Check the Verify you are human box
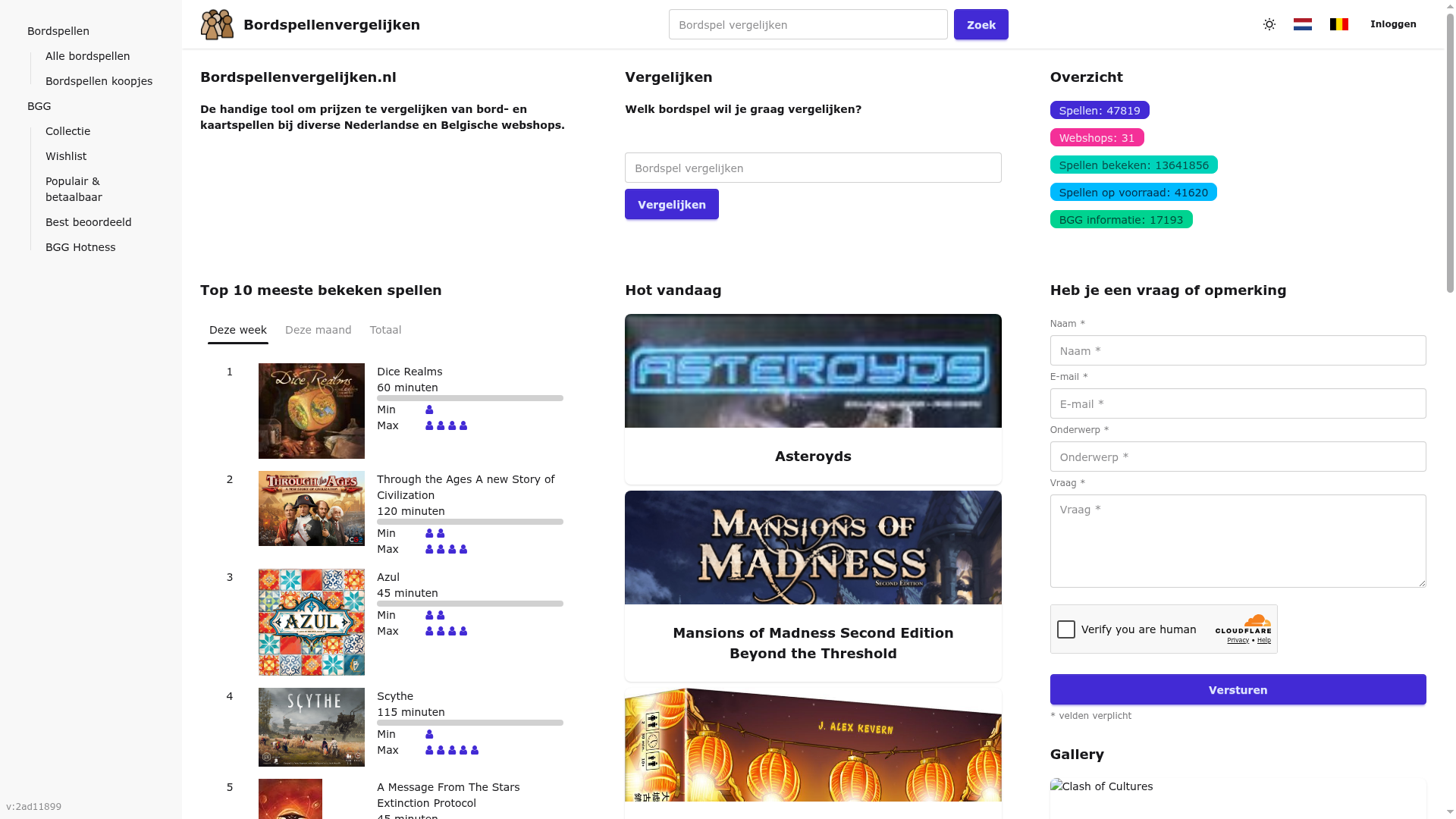The width and height of the screenshot is (1456, 819). point(1066,629)
